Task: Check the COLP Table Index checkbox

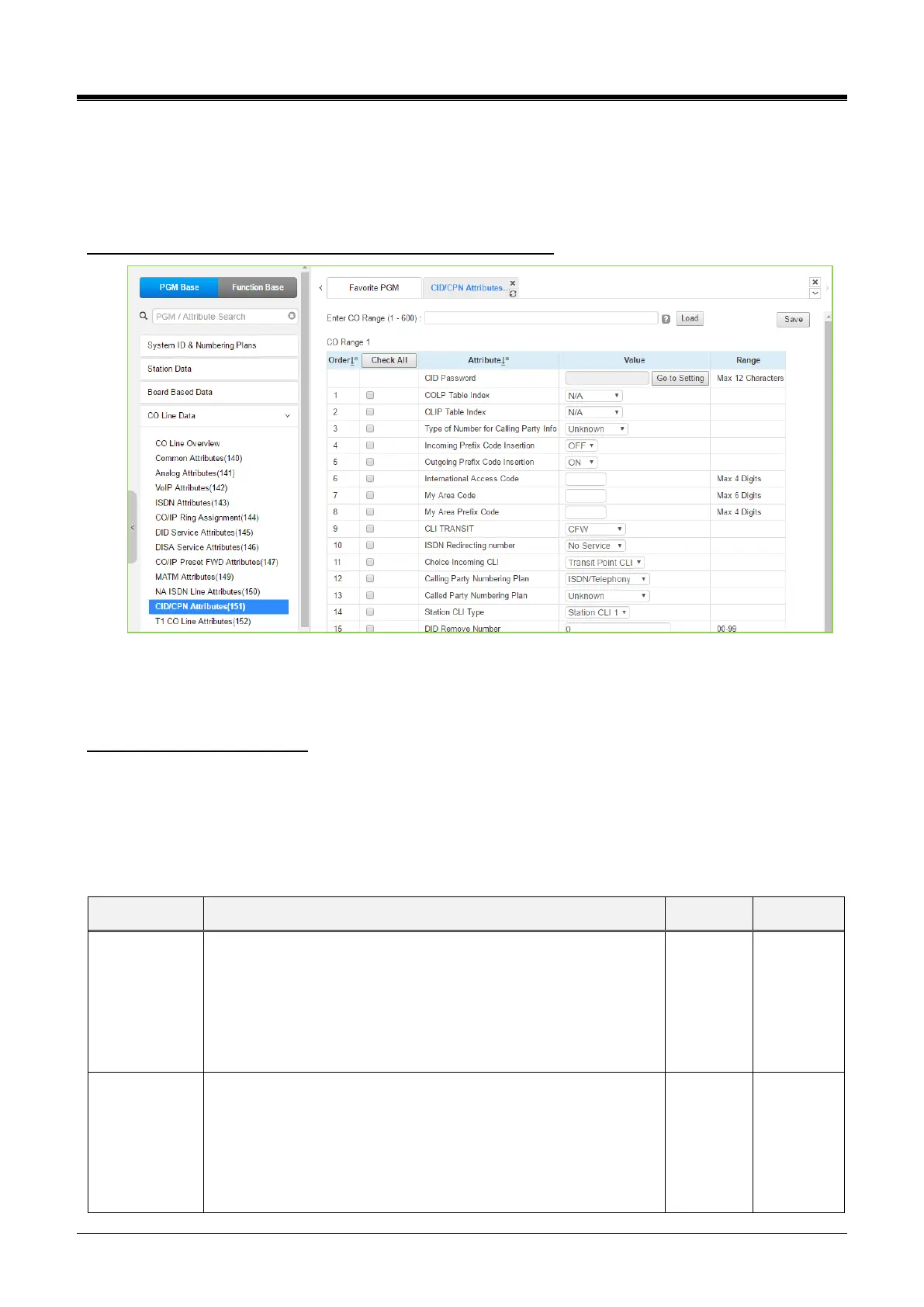Action: [370, 395]
